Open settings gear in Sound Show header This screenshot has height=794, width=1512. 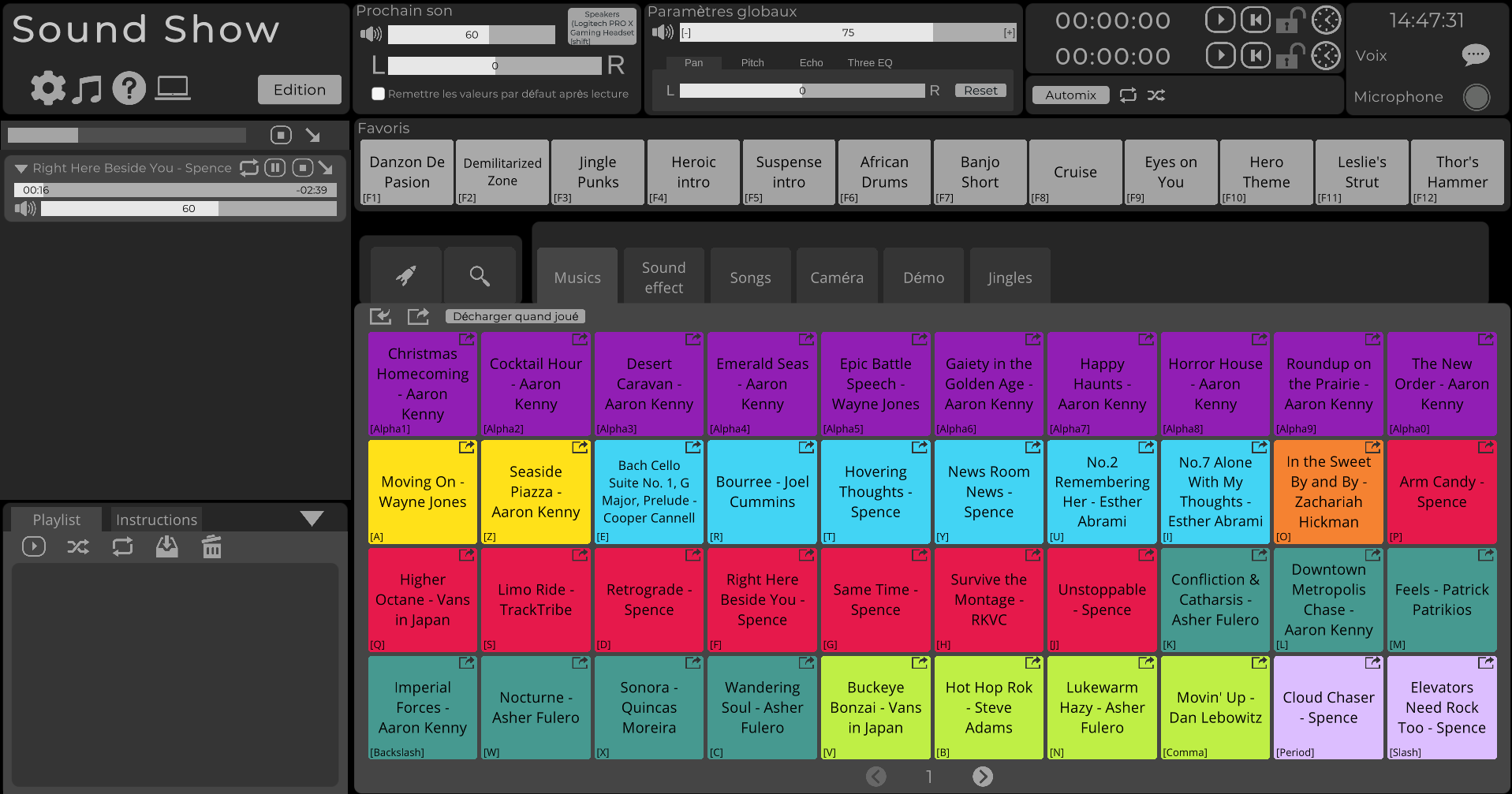(48, 88)
